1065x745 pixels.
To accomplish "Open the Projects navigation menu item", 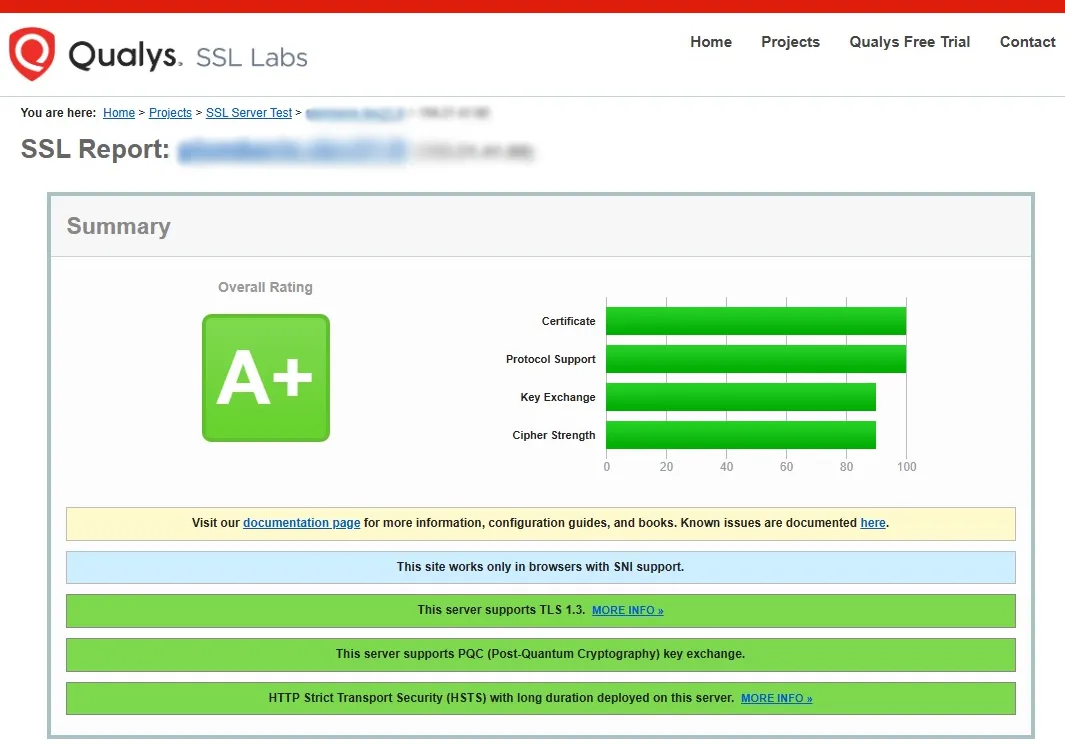I will 790,42.
